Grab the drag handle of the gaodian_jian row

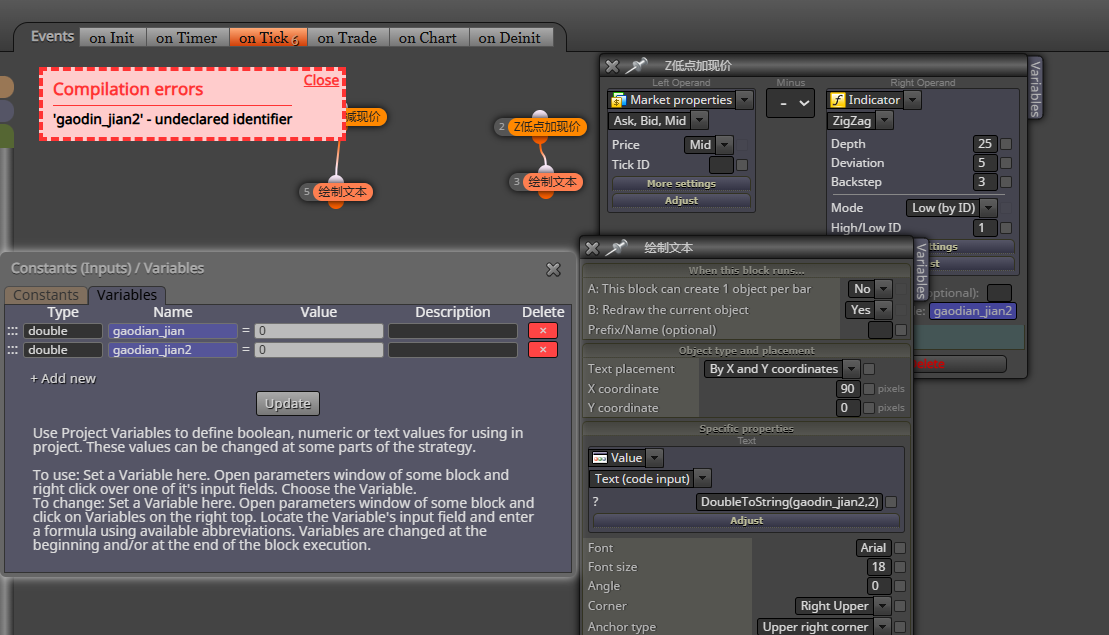[13, 330]
